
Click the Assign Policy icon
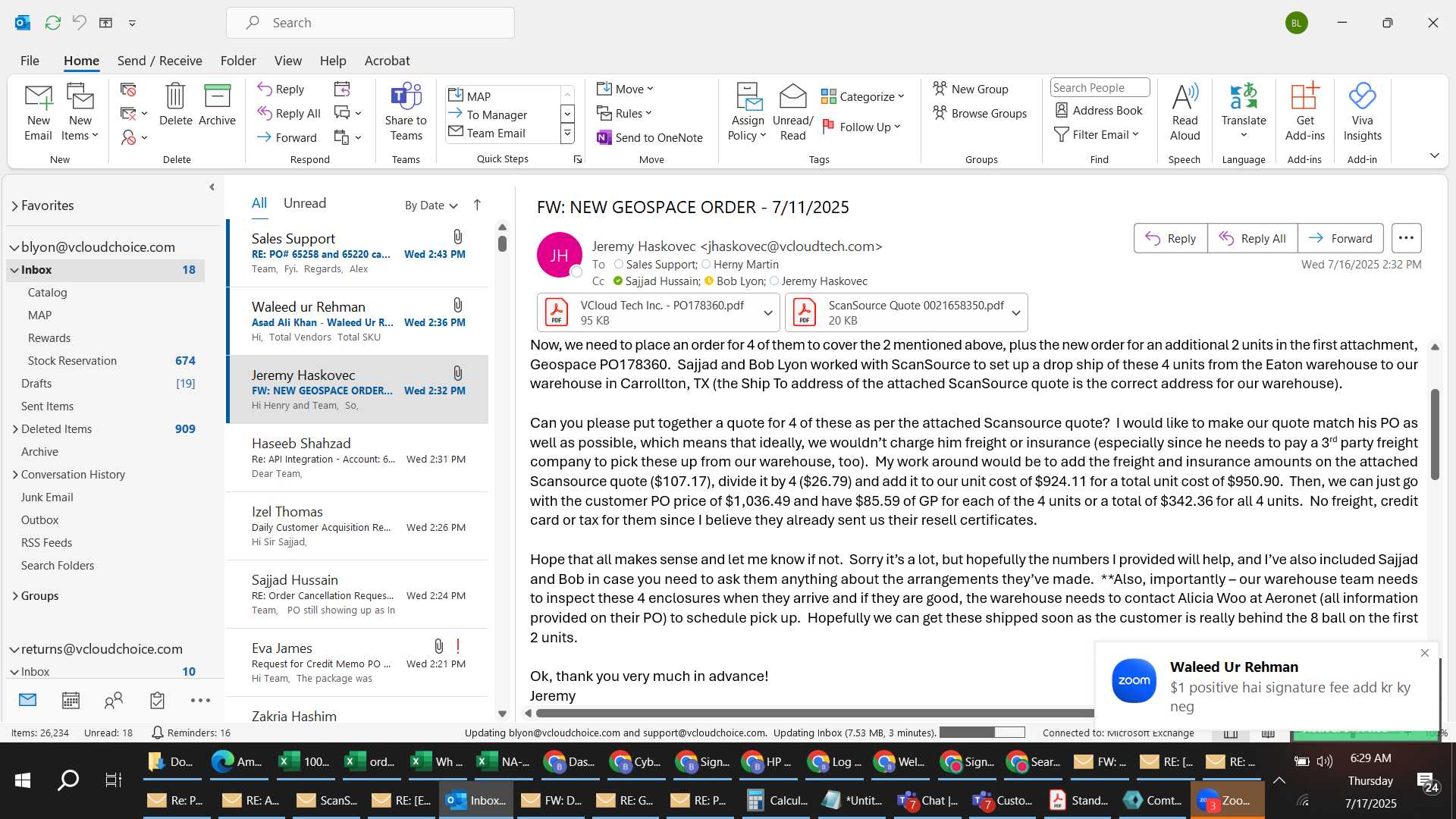748,111
